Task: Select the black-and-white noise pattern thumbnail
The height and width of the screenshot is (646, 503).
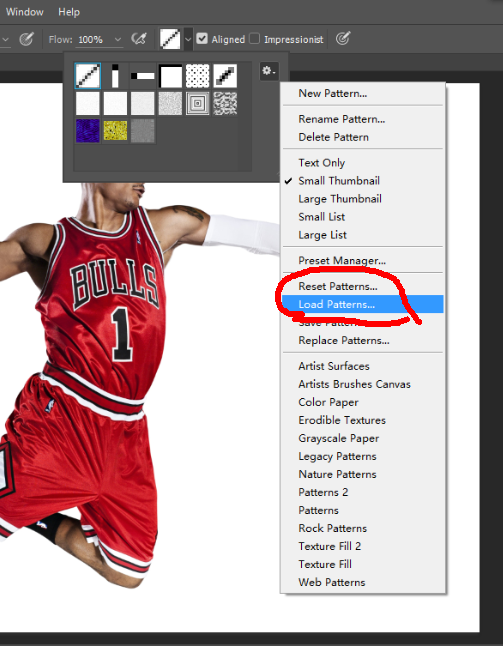Action: click(225, 103)
